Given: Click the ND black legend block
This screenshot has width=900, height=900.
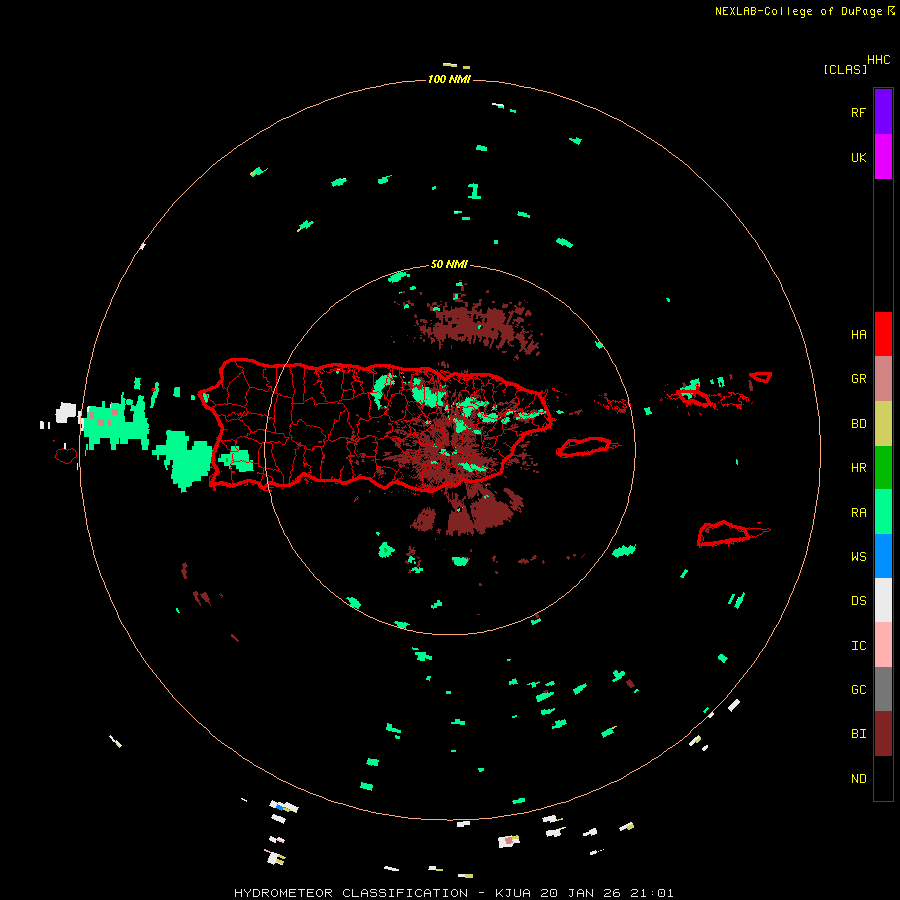Looking at the screenshot, I should coord(883,778).
